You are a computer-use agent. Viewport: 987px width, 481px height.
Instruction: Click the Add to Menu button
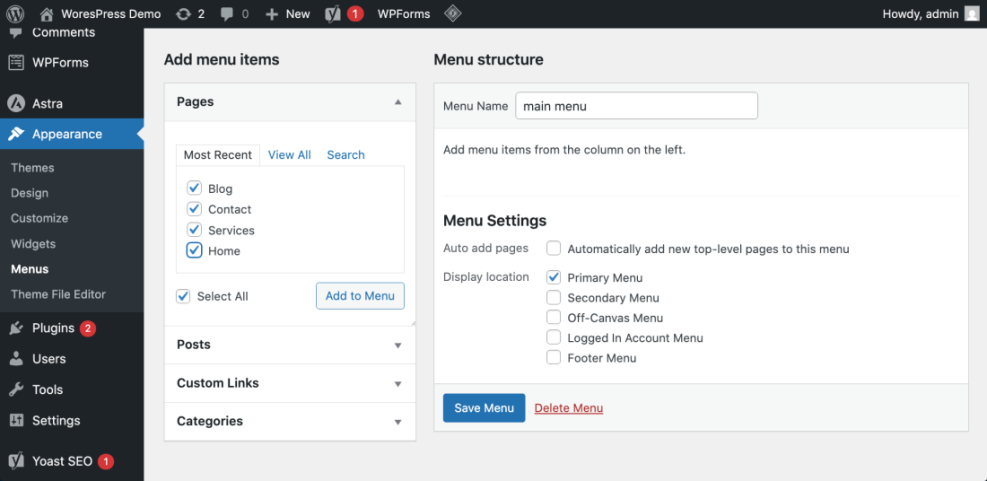point(360,296)
